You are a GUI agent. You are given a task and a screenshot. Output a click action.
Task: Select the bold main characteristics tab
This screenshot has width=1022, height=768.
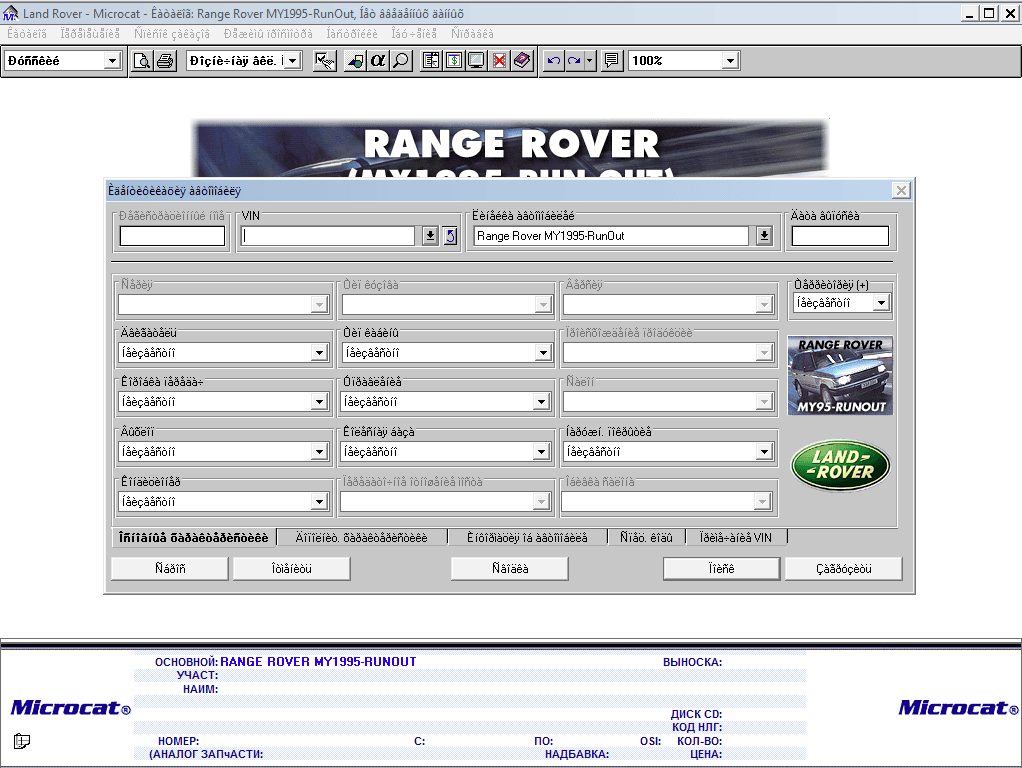point(194,537)
